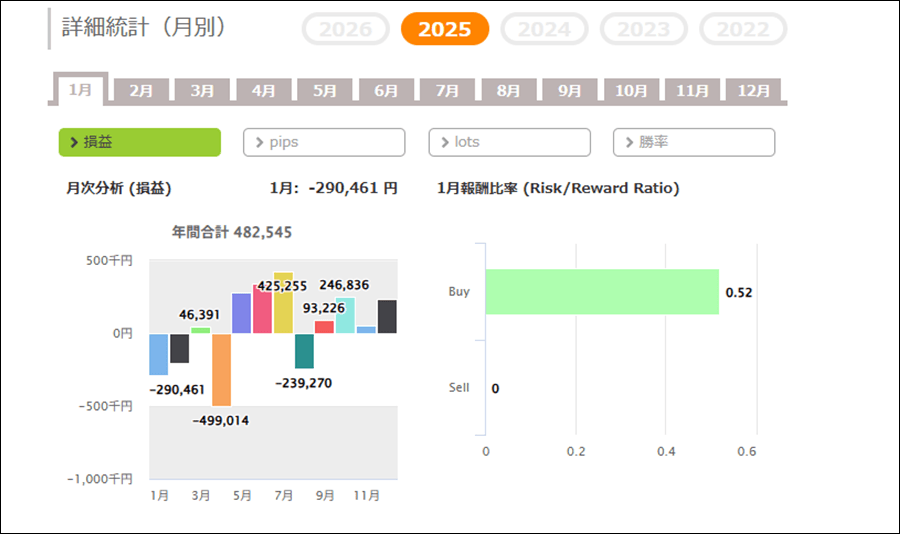Go to the 9月 month tab

click(x=570, y=90)
